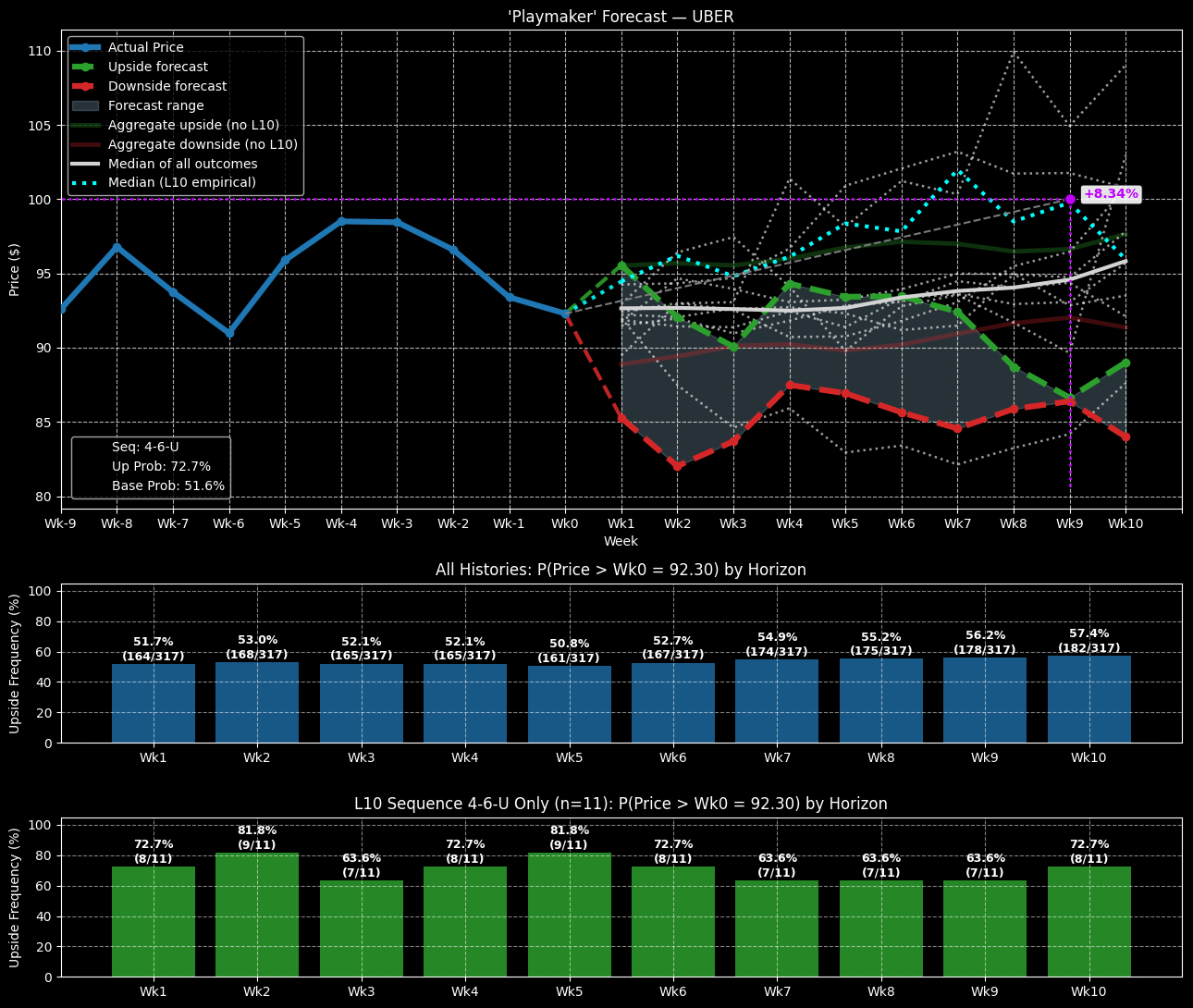The width and height of the screenshot is (1193, 1008).
Task: Click the red Downside forecast marker at Wk10
Action: [x=1125, y=436]
